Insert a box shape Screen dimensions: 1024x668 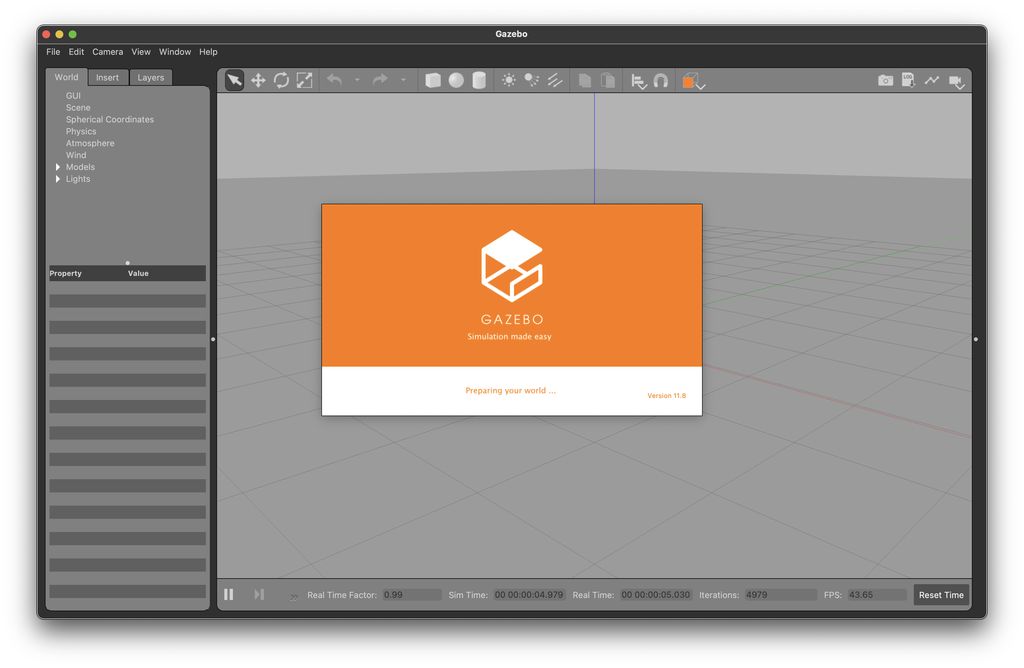(x=433, y=80)
